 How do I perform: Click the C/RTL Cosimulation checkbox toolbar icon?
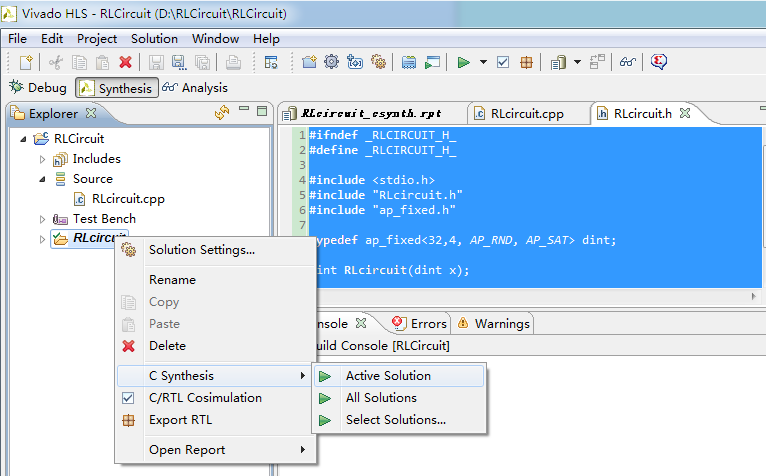[x=502, y=62]
